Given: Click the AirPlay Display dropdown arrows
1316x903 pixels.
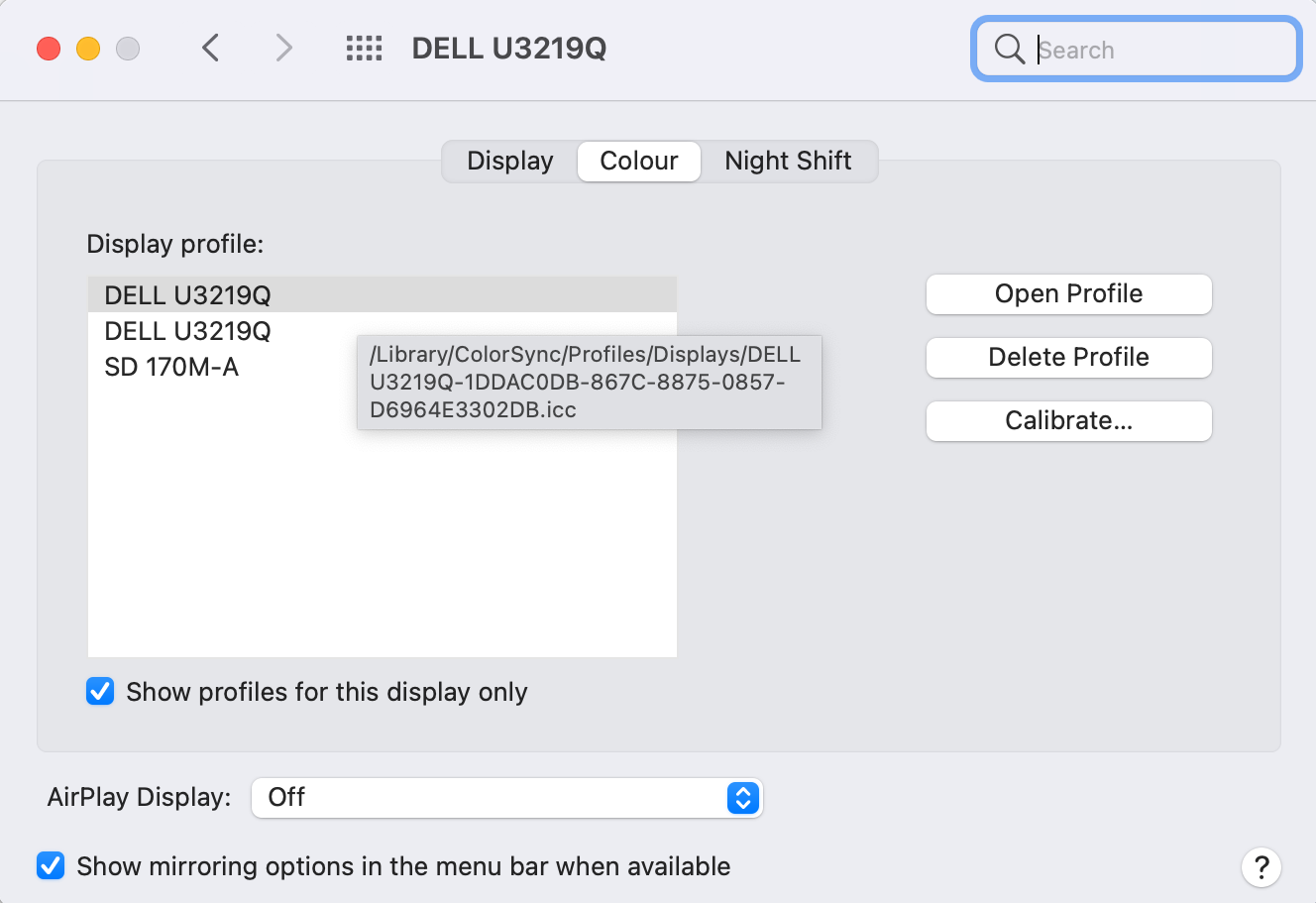Looking at the screenshot, I should [742, 797].
